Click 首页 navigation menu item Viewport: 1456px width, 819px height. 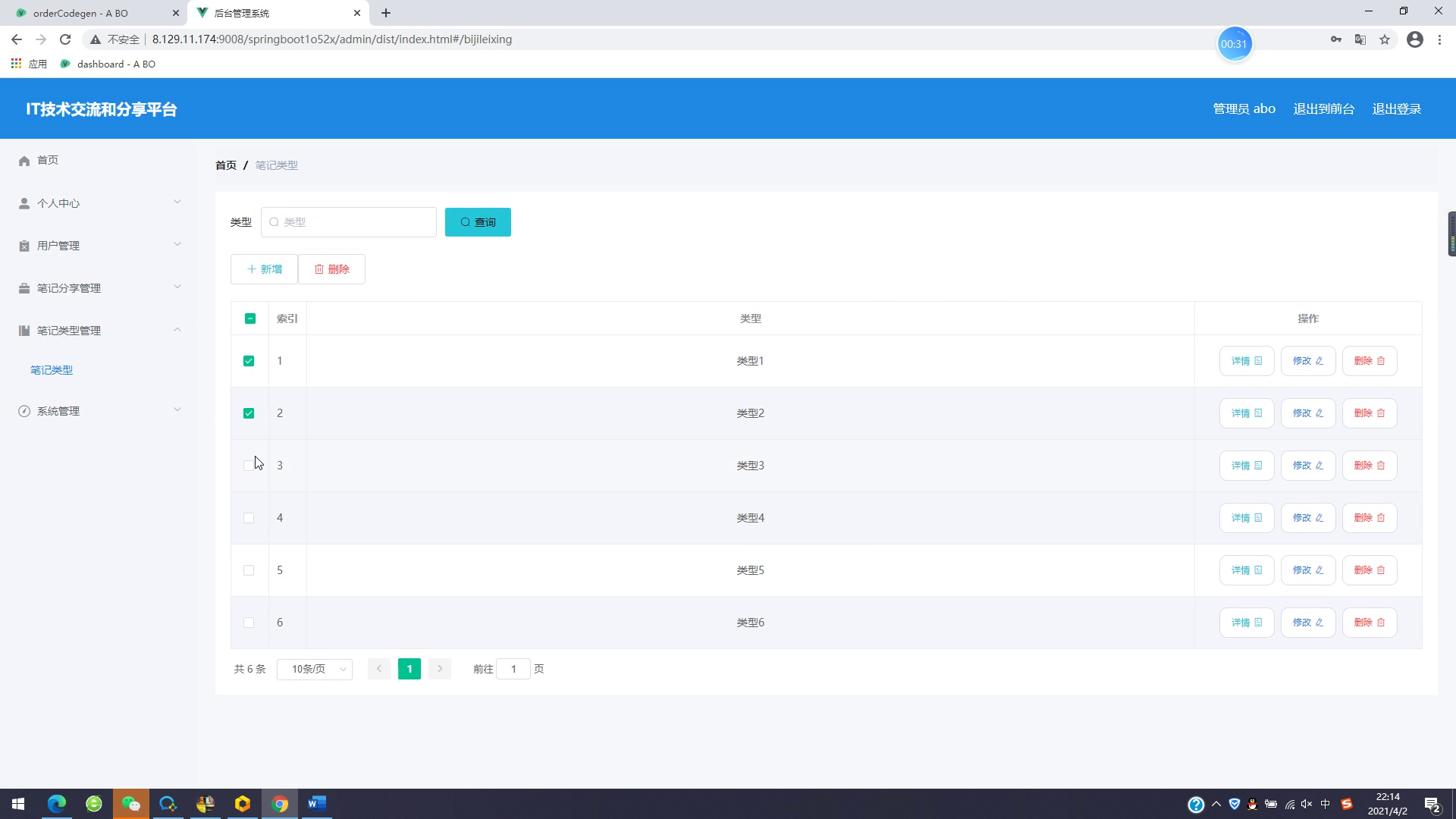click(47, 161)
